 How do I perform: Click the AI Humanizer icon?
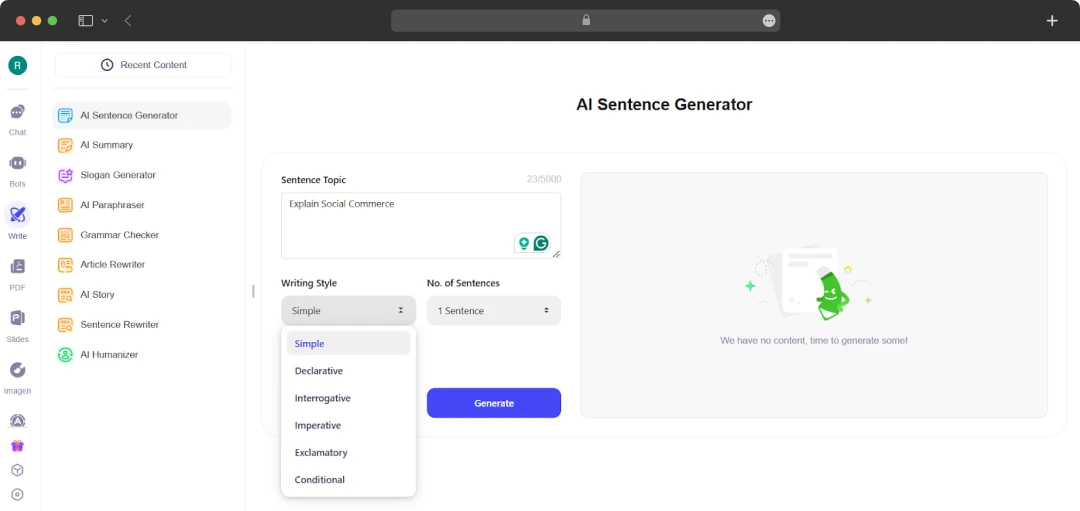click(65, 355)
